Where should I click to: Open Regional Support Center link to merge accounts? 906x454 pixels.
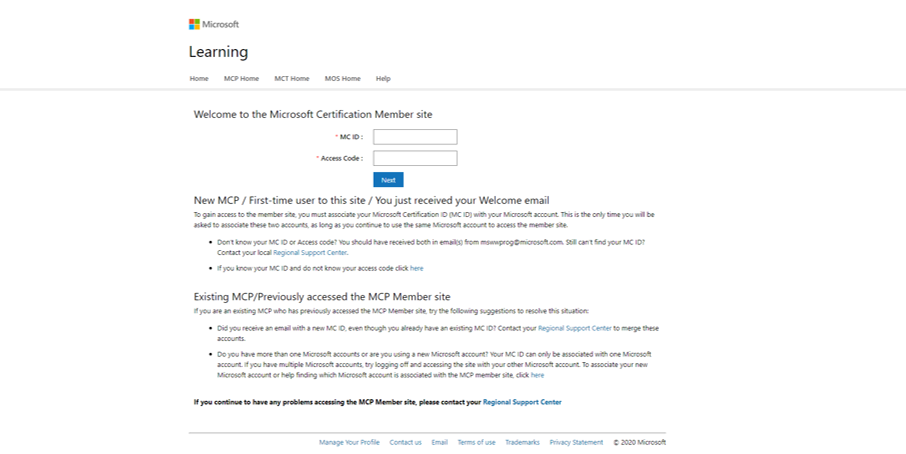(x=574, y=328)
